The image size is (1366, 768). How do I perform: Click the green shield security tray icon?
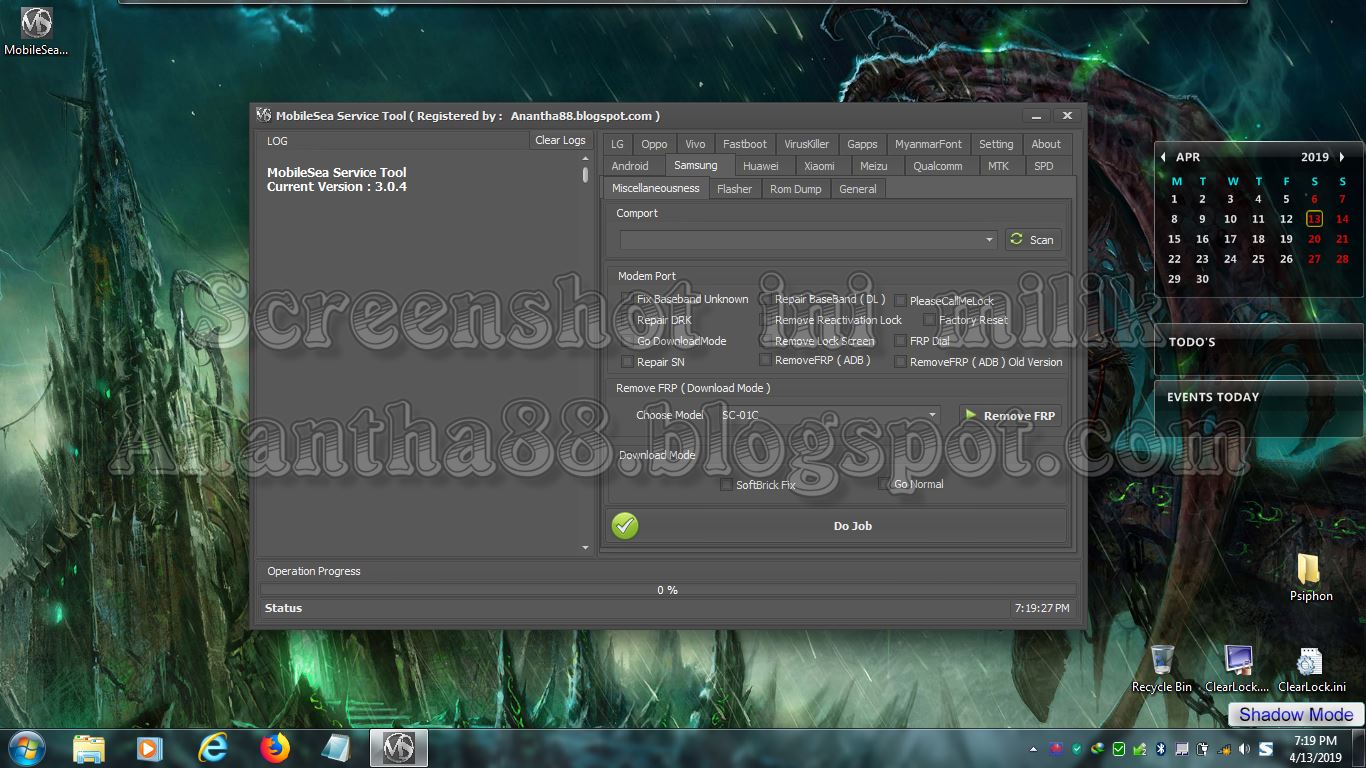pos(1077,748)
